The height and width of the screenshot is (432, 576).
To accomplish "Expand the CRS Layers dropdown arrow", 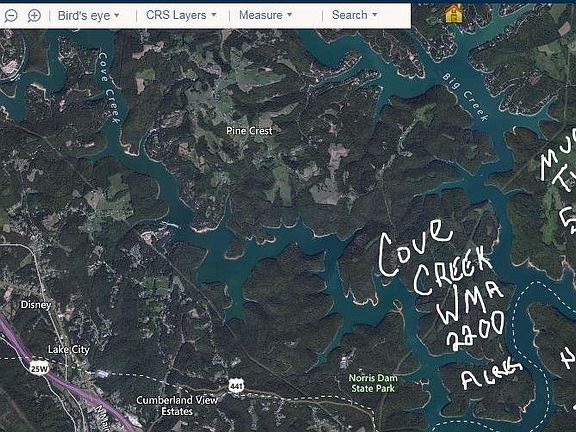I will 214,15.
